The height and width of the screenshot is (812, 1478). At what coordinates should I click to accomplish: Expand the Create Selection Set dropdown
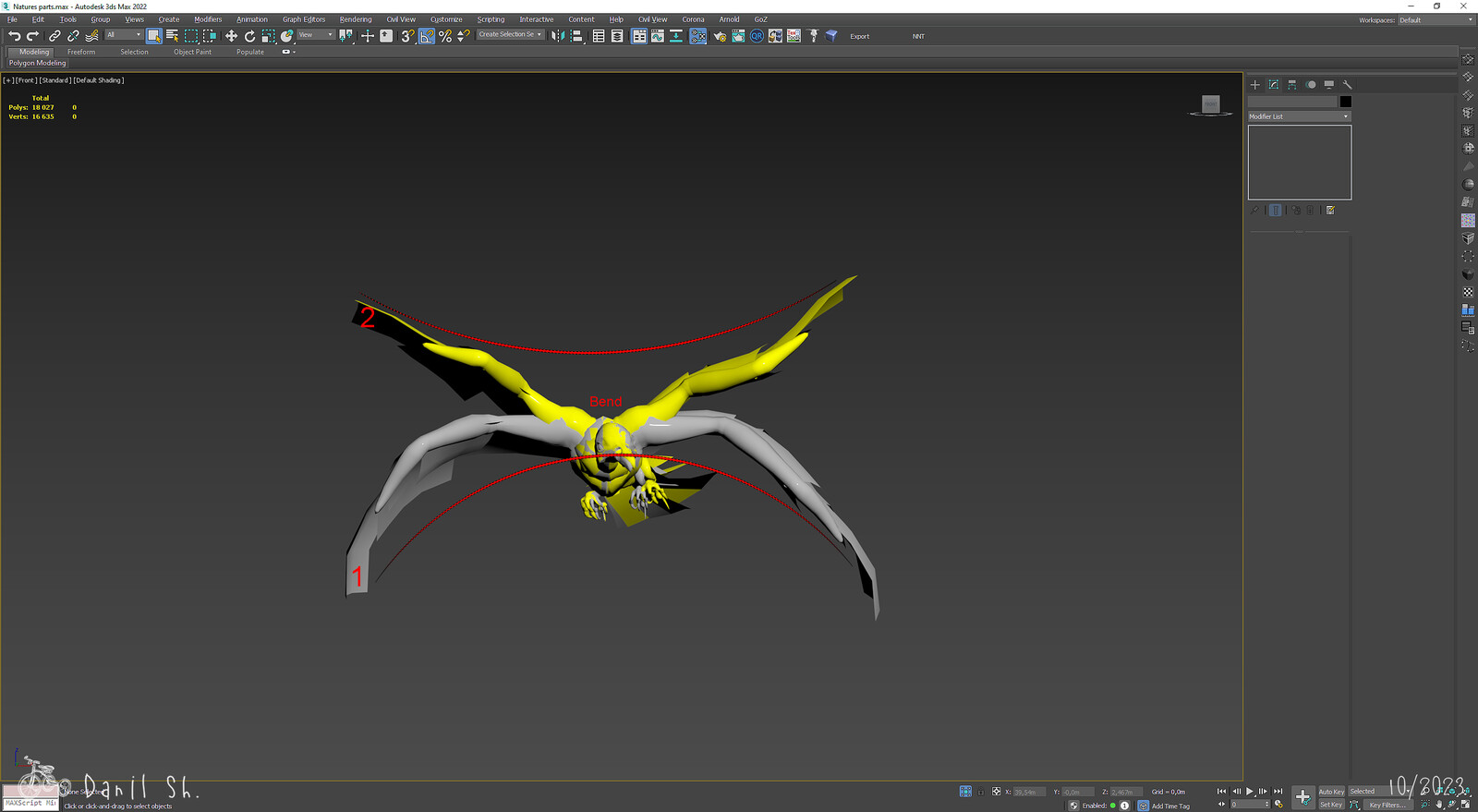510,34
